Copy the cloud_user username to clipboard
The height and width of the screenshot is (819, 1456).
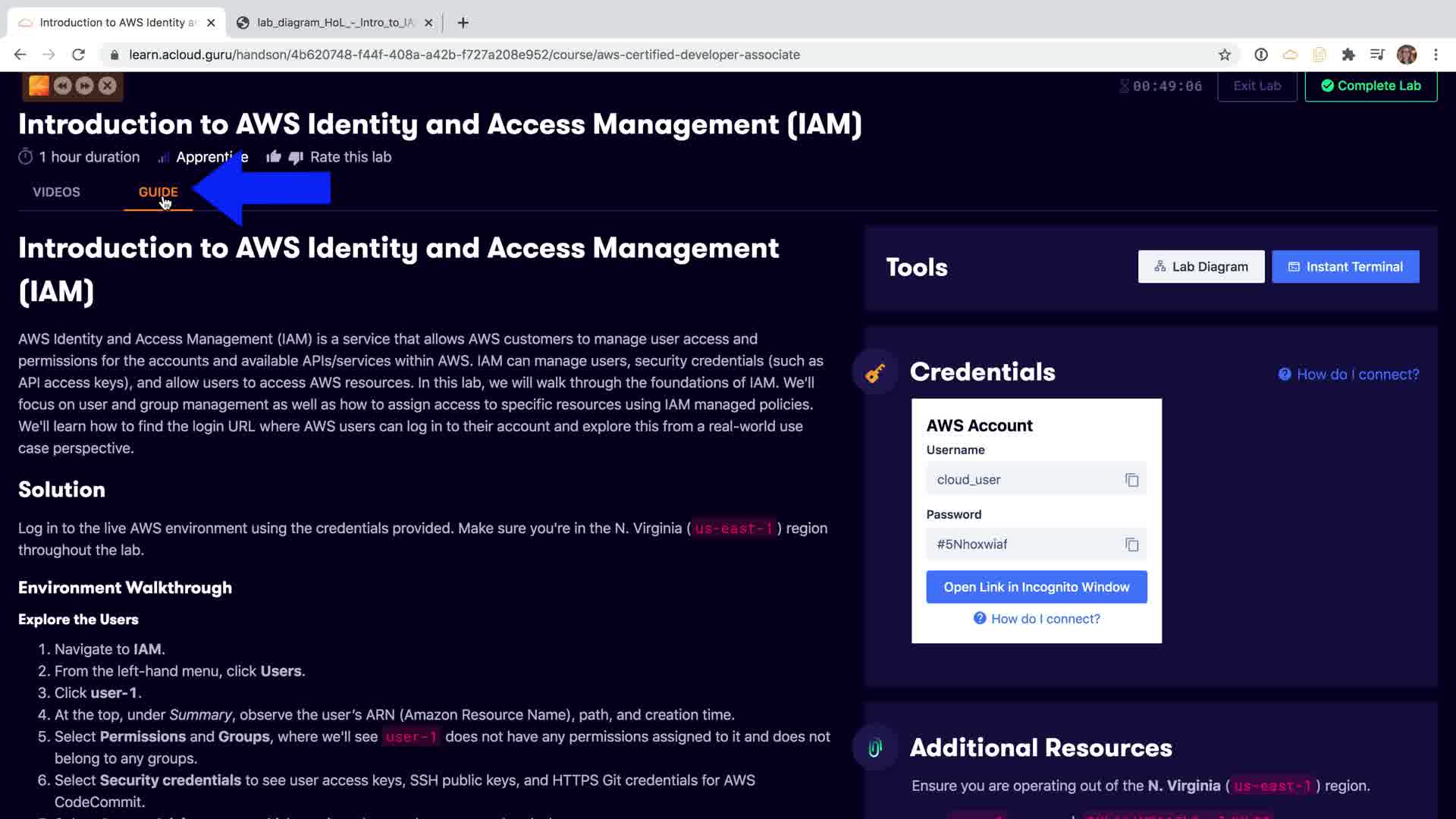[1131, 480]
